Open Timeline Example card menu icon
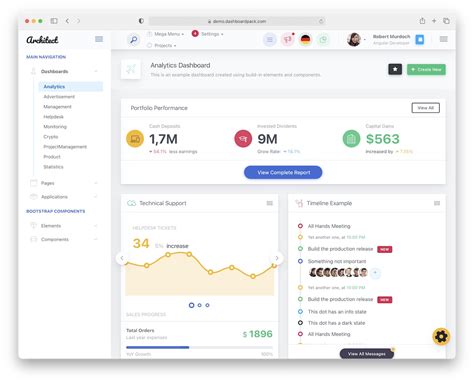Screen dimensions: 474x383 coord(437,203)
